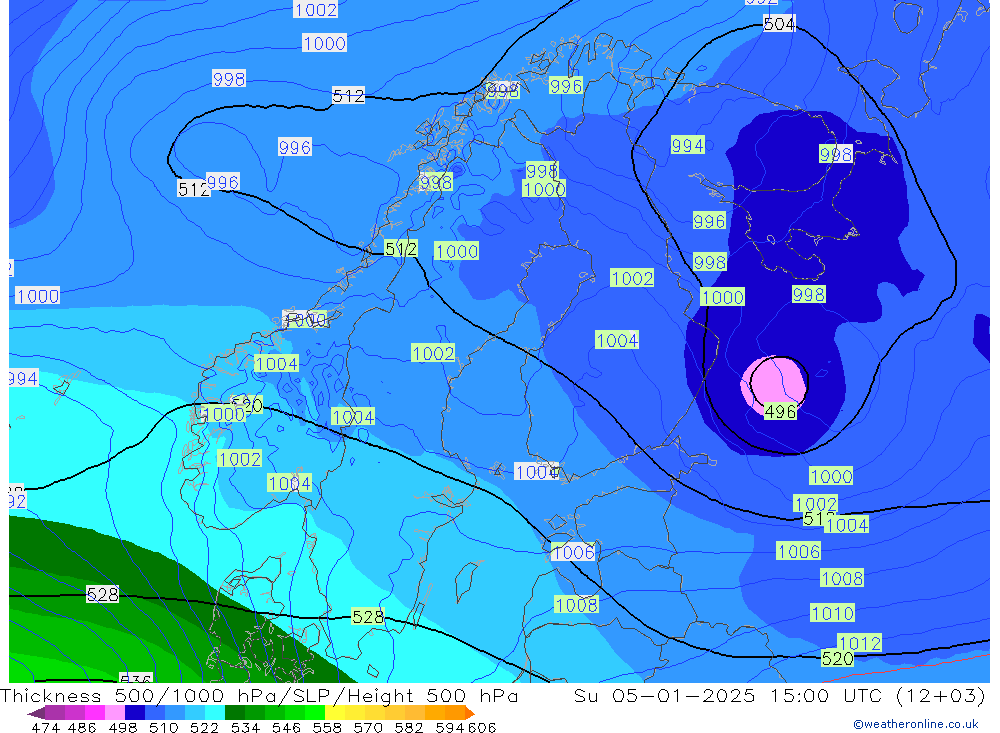1000x733 pixels.
Task: Click the green-highlighted 994 isobar label
Action: (687, 146)
